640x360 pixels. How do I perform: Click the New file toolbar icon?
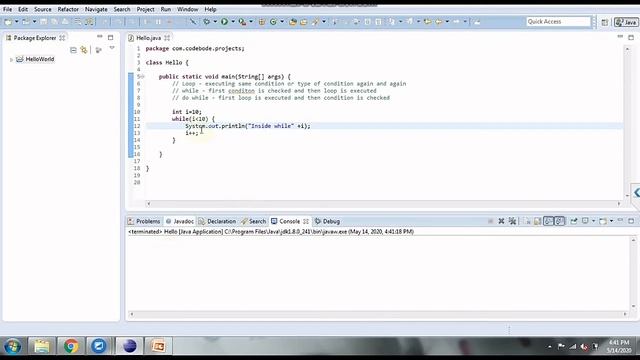8,22
